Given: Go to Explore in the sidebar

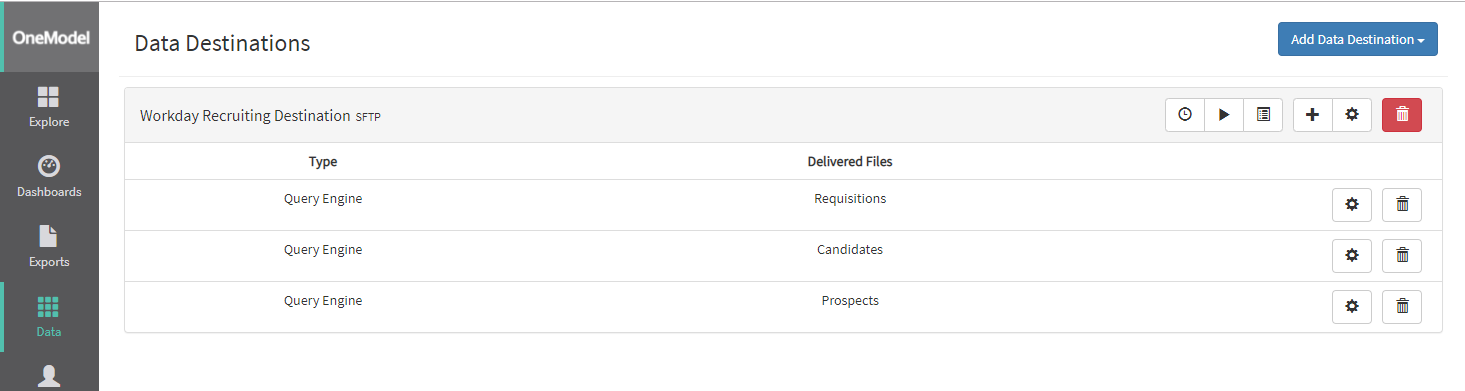Looking at the screenshot, I should pyautogui.click(x=49, y=107).
